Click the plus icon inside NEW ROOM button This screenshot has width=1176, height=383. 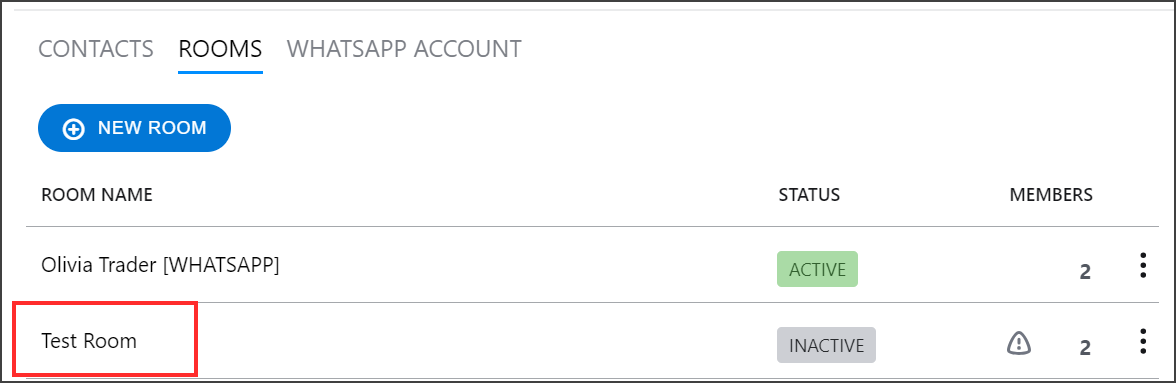coord(74,129)
